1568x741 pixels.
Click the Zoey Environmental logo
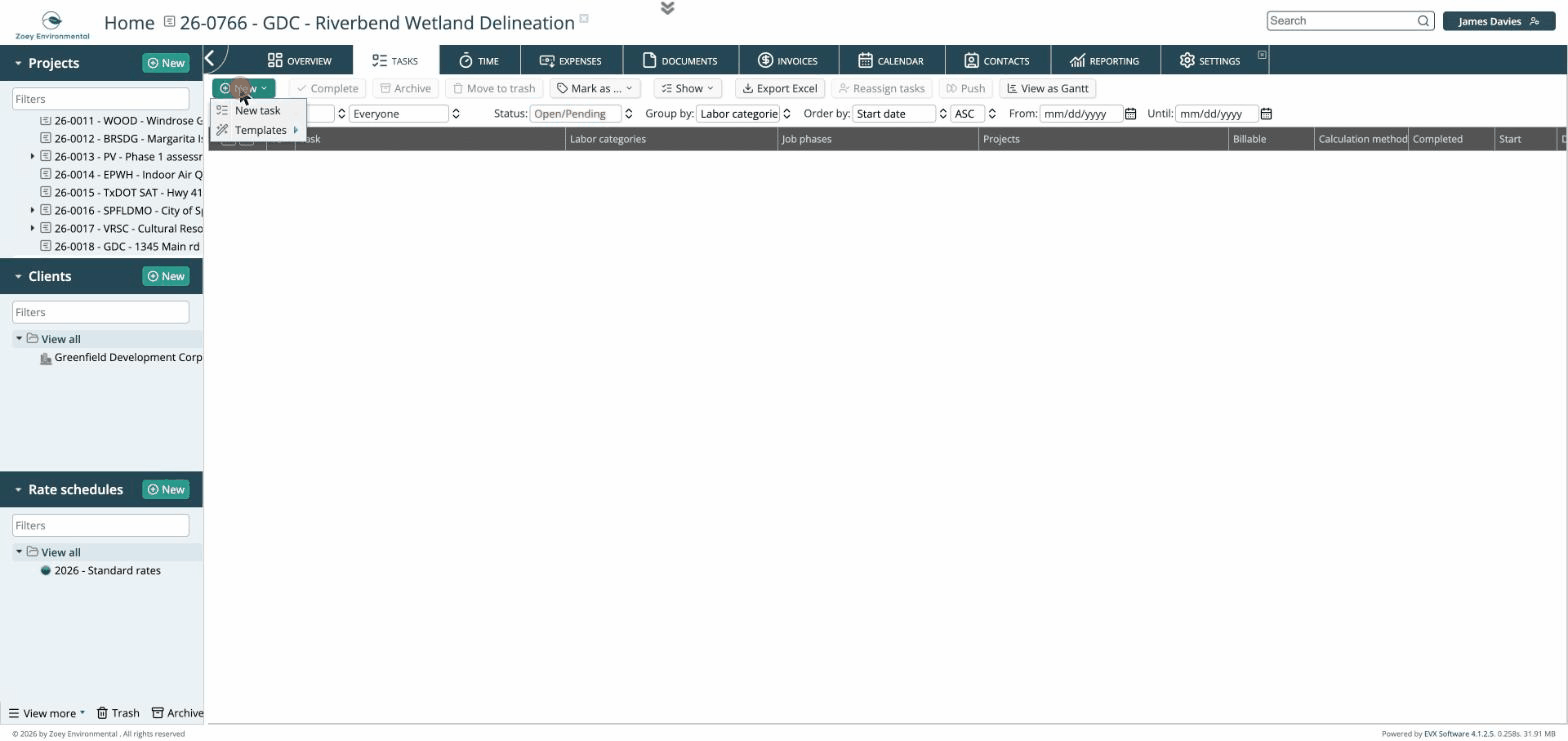pyautogui.click(x=52, y=25)
